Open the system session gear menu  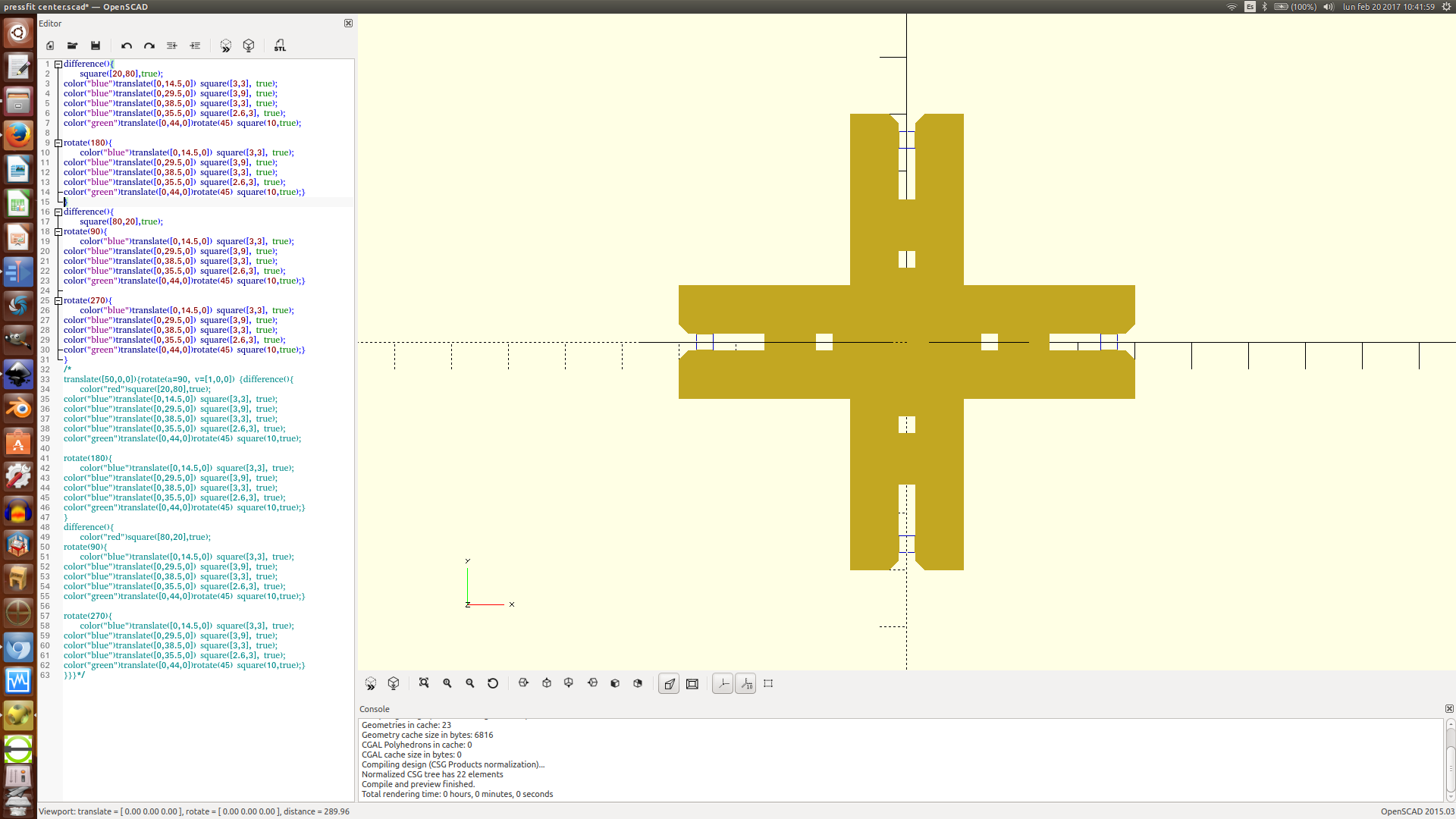1446,7
